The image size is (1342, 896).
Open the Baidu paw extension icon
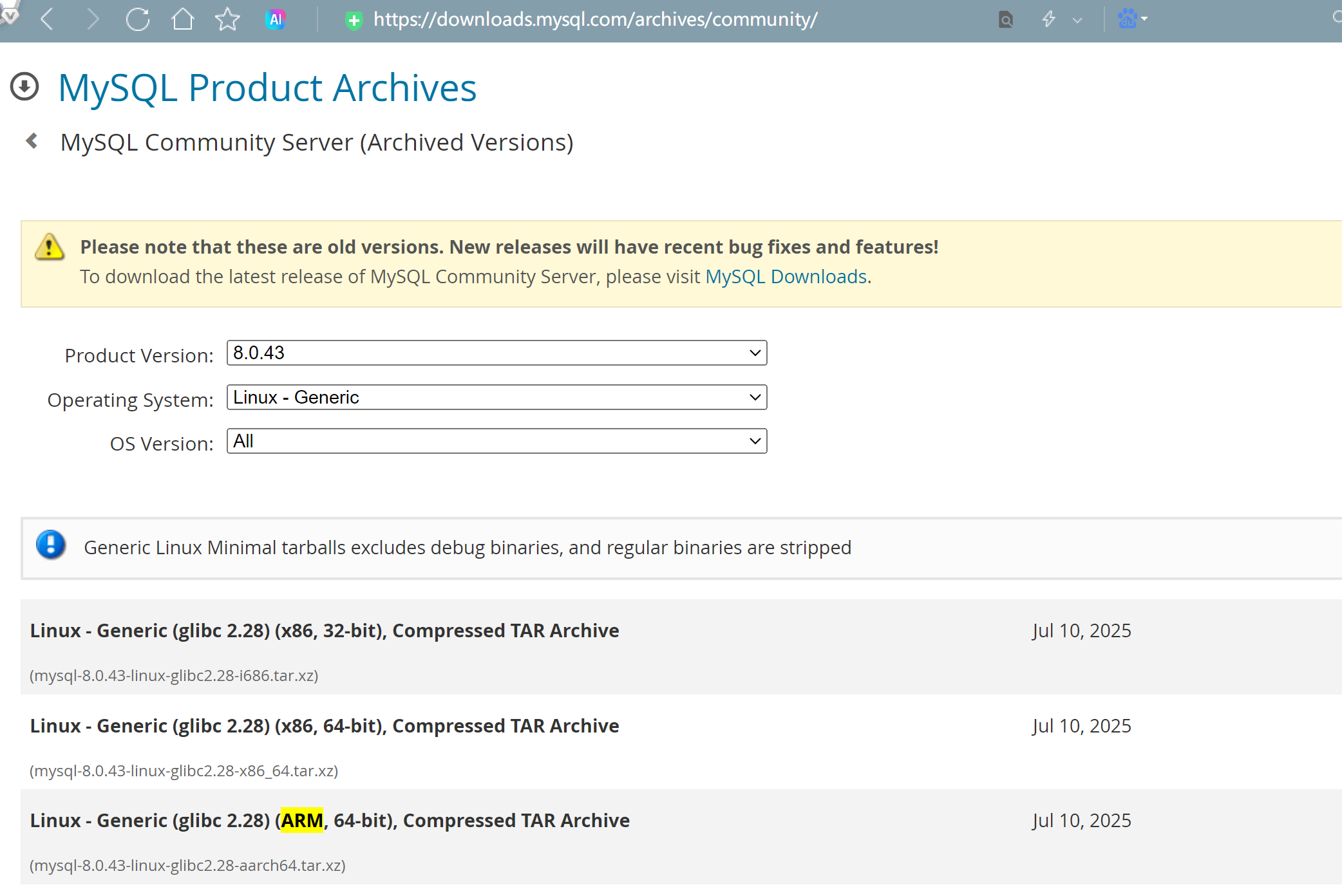click(1128, 19)
